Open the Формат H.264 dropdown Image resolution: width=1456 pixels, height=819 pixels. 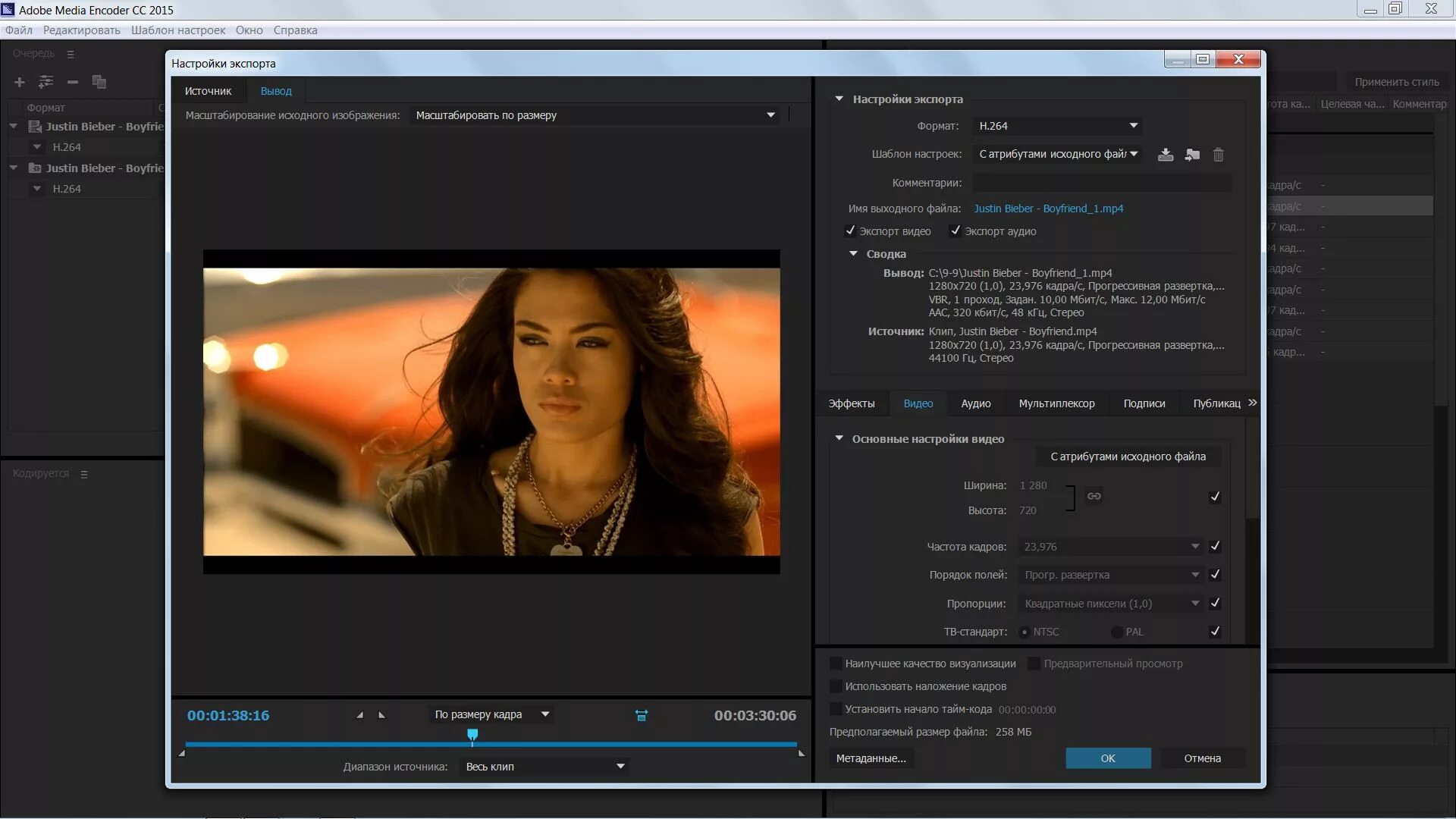point(1058,126)
